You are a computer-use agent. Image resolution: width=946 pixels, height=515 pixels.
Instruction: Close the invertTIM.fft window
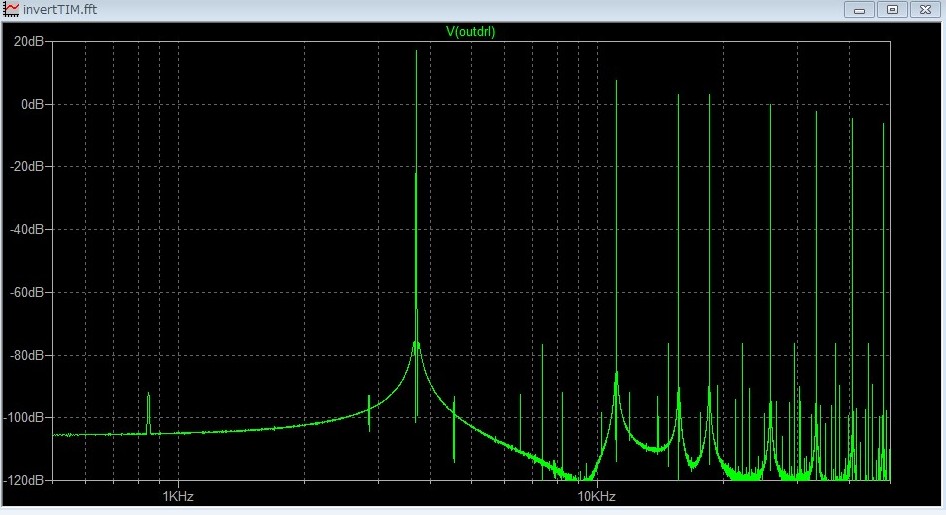(x=925, y=10)
